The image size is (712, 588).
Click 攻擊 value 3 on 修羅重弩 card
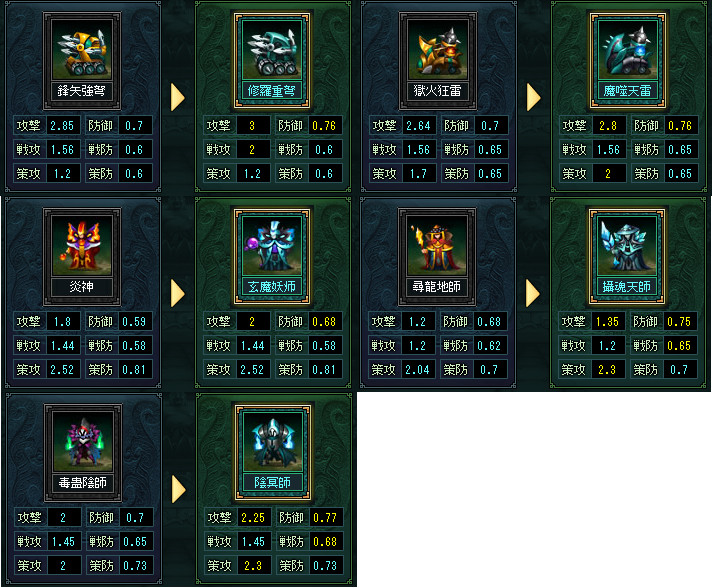click(252, 126)
